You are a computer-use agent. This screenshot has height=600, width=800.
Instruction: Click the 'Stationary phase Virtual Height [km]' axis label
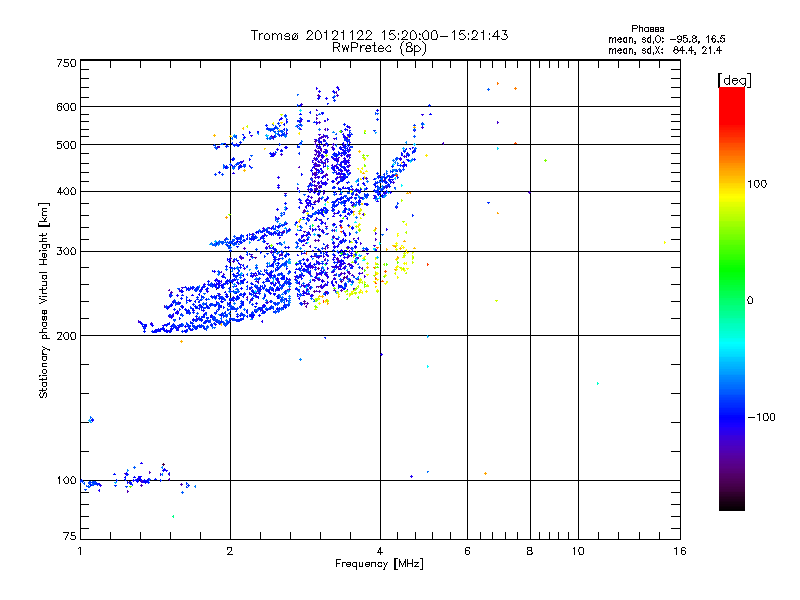(x=44, y=300)
